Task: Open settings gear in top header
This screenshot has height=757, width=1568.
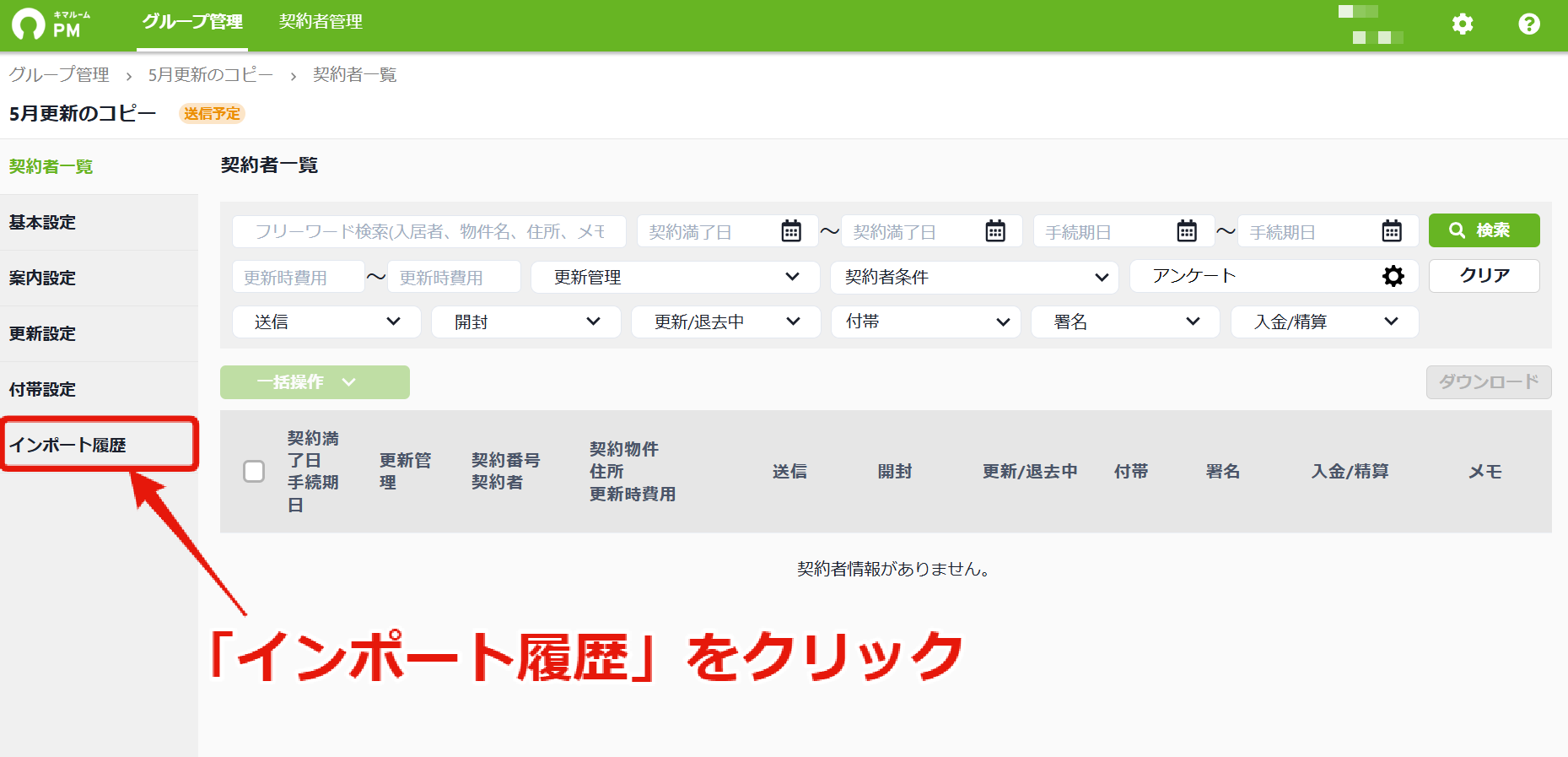Action: coord(1463,24)
